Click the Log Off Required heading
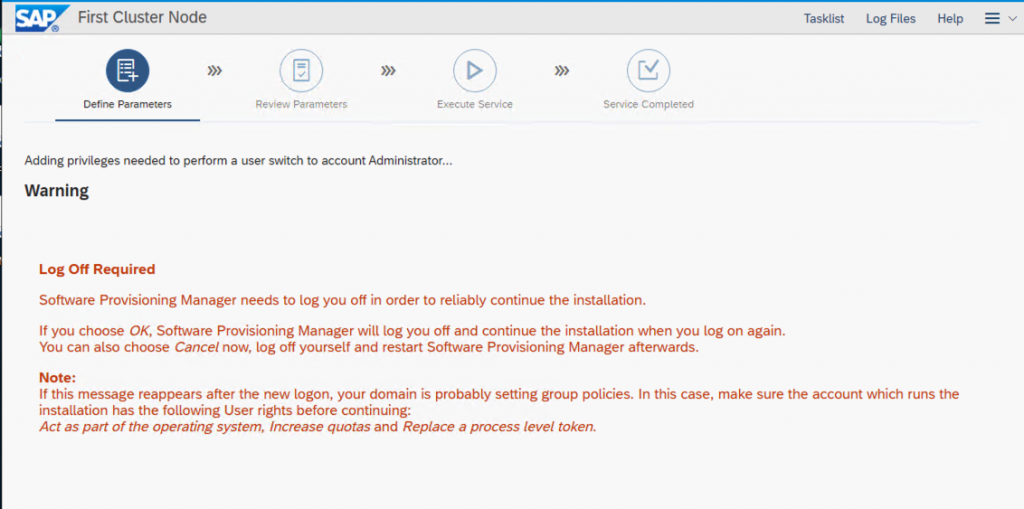 [x=97, y=269]
